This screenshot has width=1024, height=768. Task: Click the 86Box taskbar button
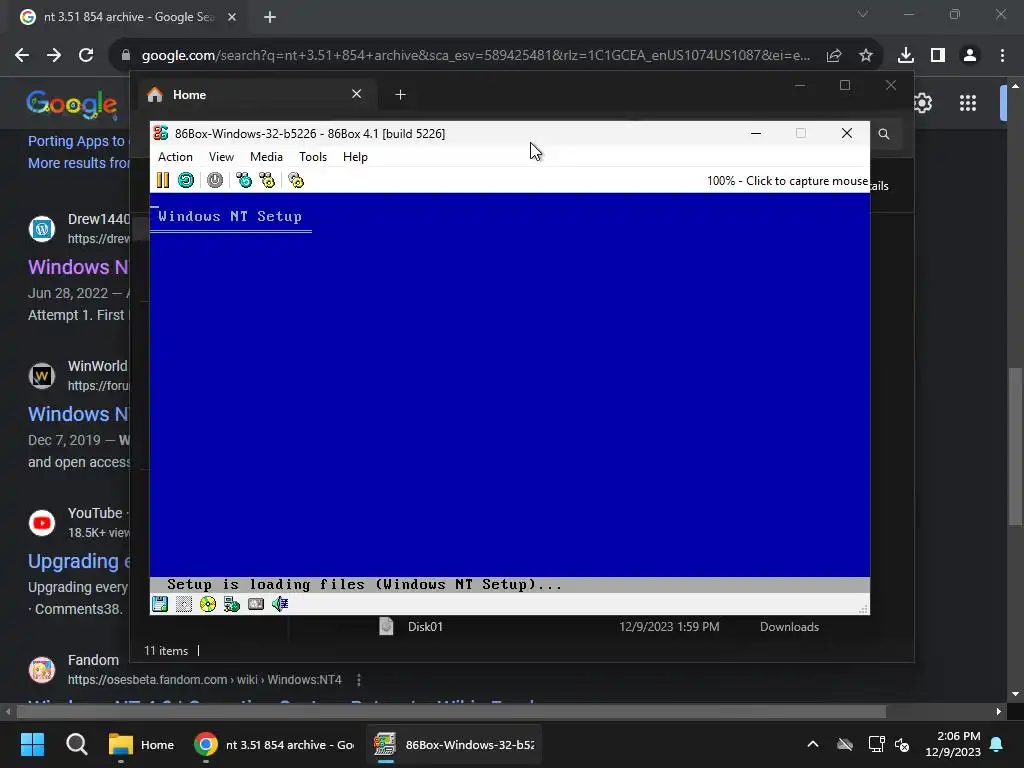(x=454, y=744)
